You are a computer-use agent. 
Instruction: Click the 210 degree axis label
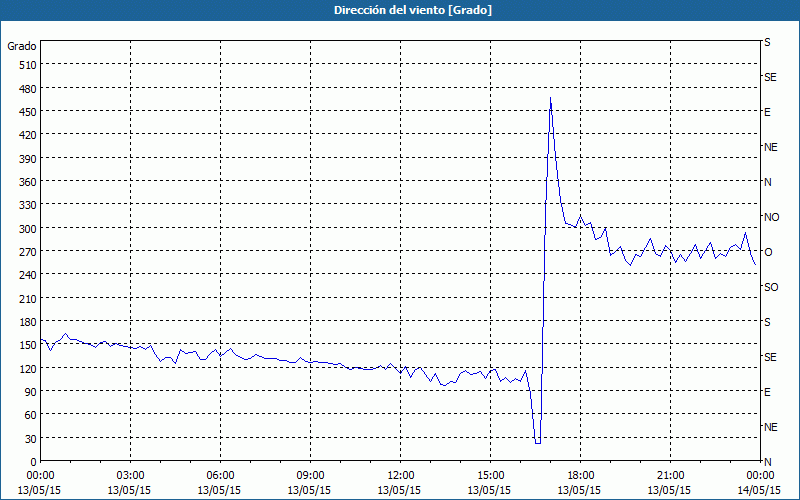tap(28, 298)
